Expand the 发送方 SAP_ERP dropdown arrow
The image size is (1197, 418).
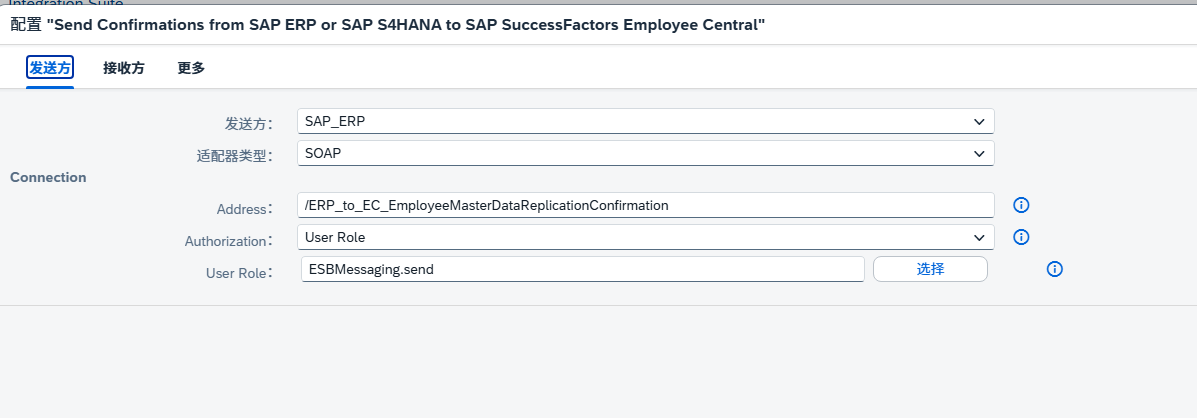click(x=979, y=122)
